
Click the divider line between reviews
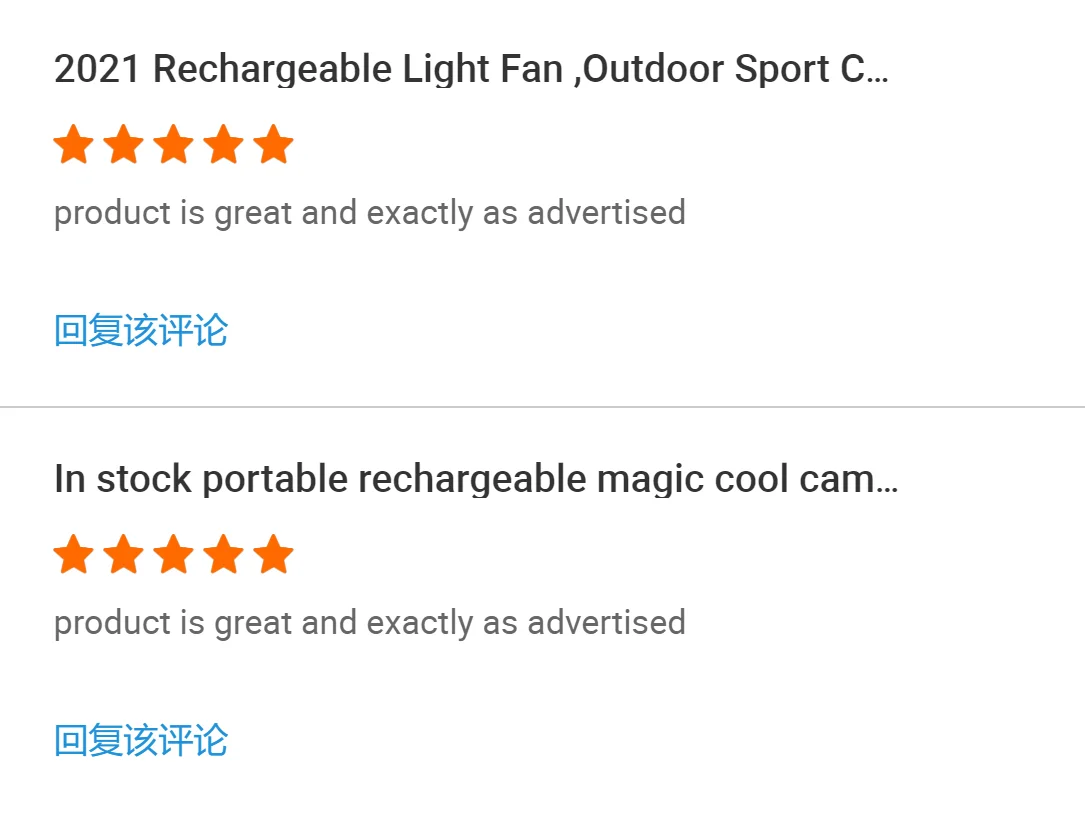point(542,407)
